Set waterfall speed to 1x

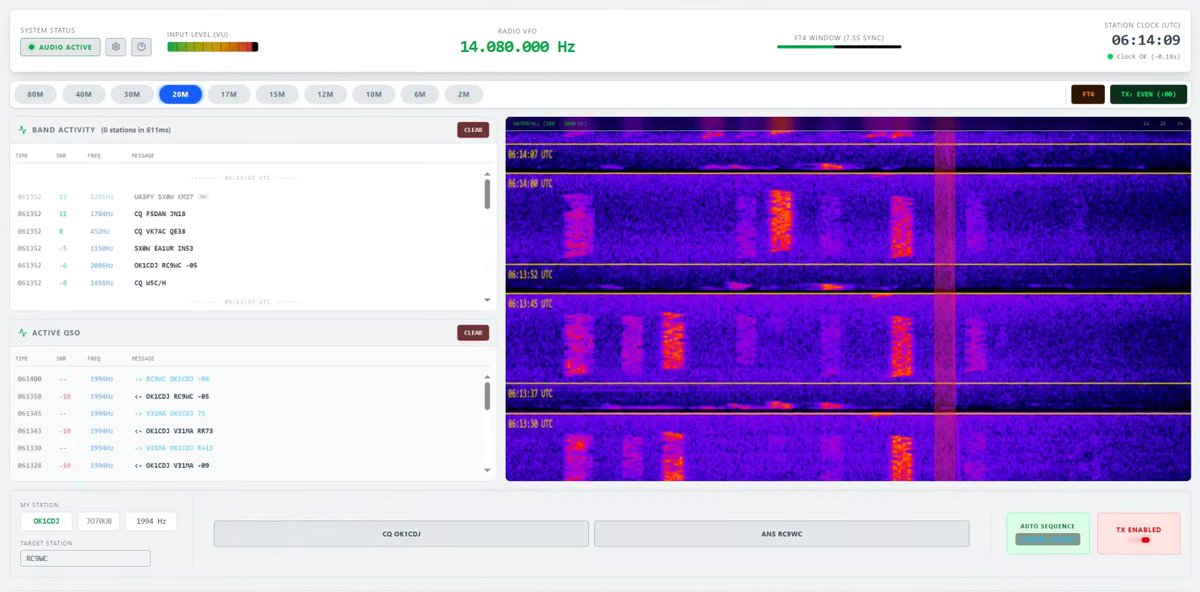(x=1147, y=123)
